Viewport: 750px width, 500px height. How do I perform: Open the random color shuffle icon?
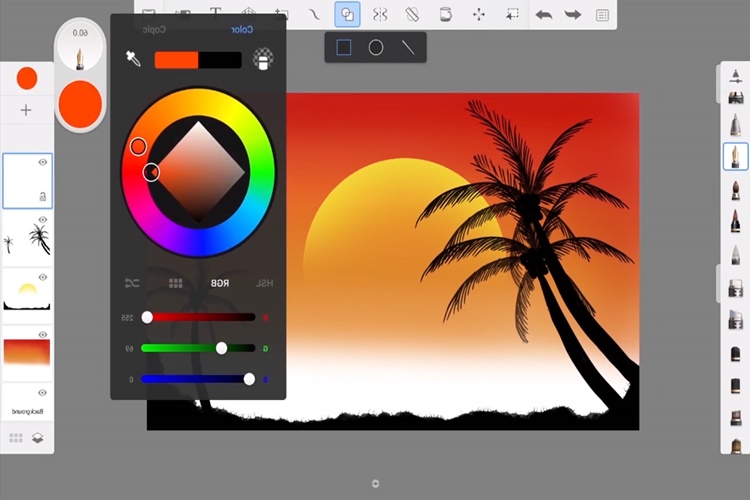[x=132, y=283]
